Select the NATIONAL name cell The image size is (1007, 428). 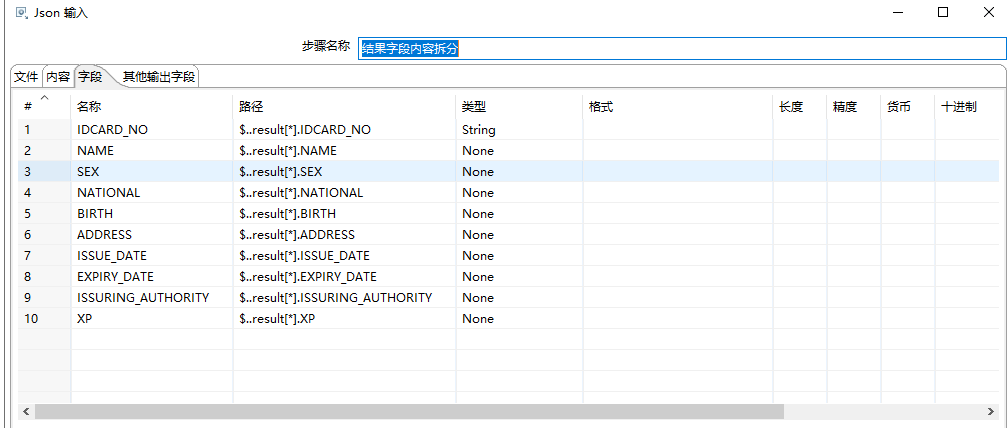coord(152,193)
